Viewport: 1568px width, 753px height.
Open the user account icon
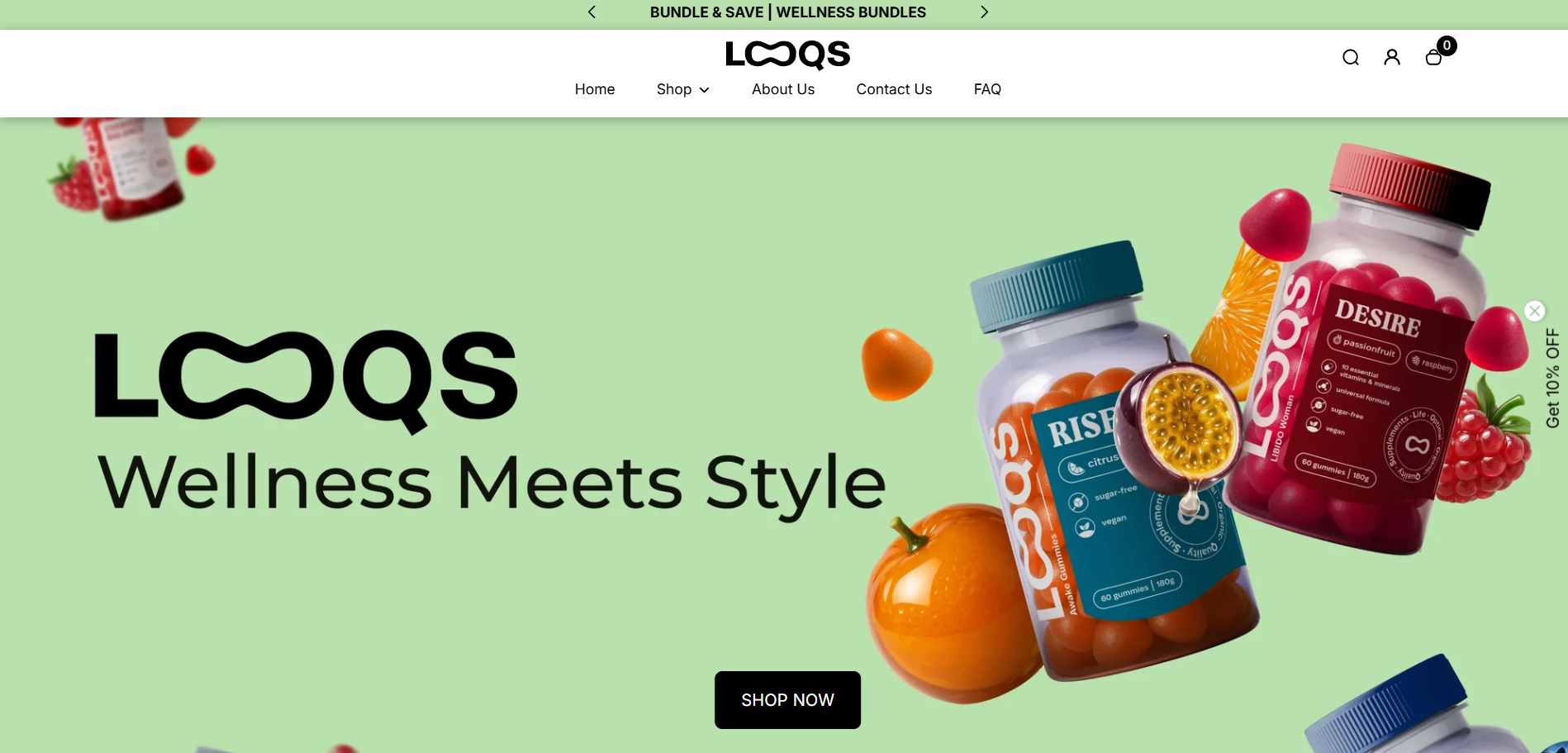tap(1392, 57)
